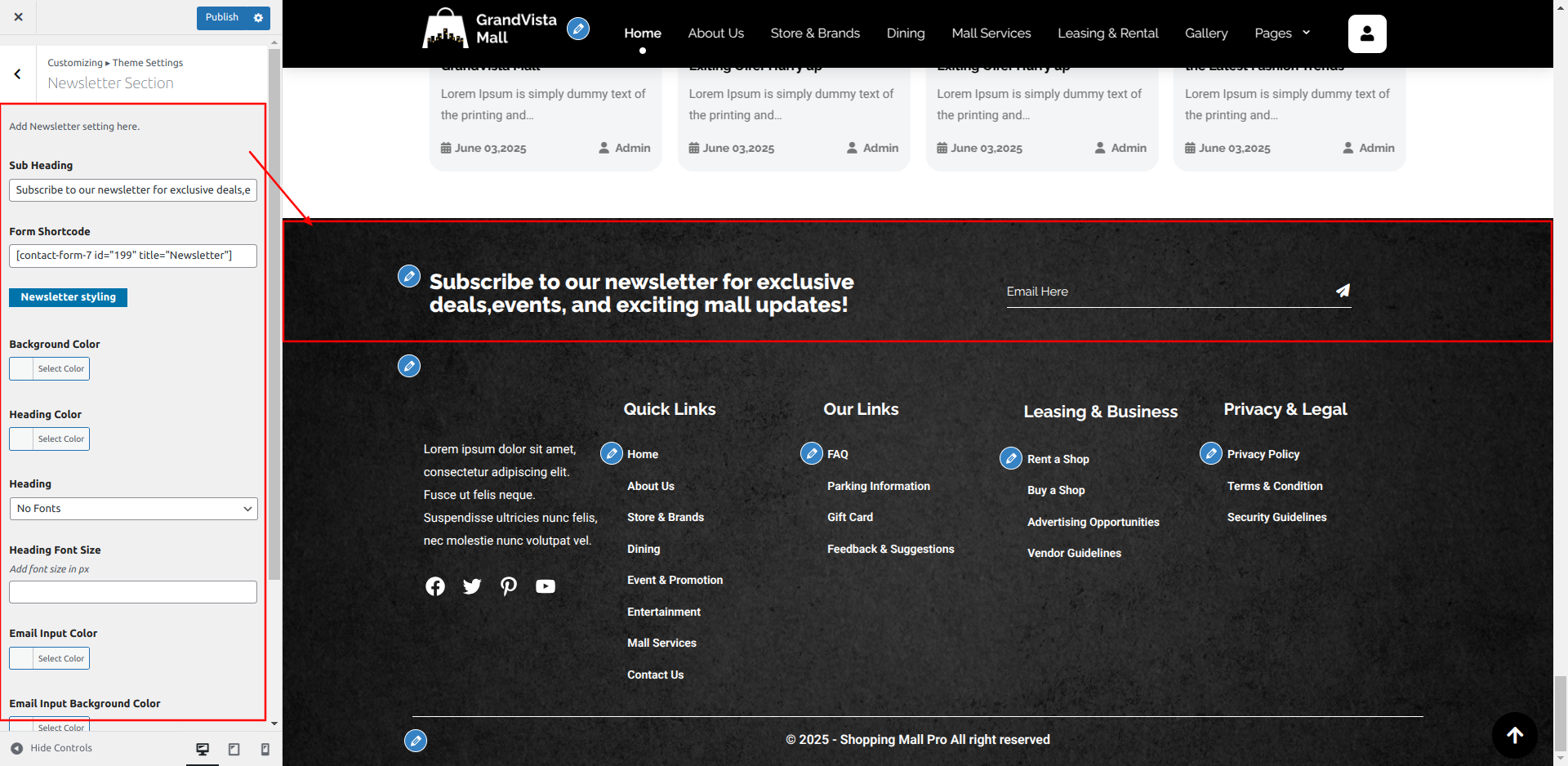
Task: Expand the Pages menu dropdown
Action: pos(1282,33)
